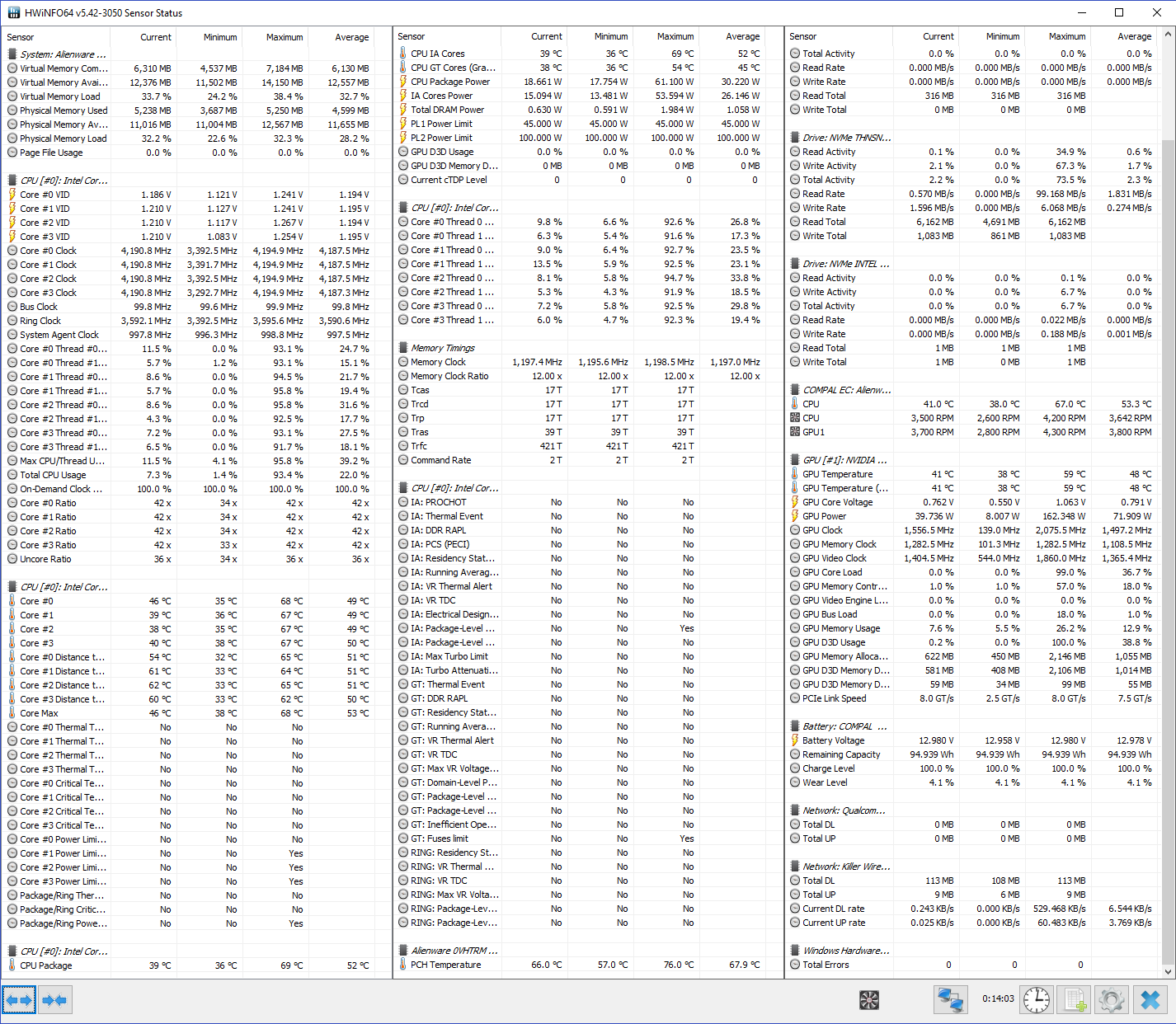Click the Sensor column header in middle panel
Screen dimensions: 1176x1024
coord(412,36)
